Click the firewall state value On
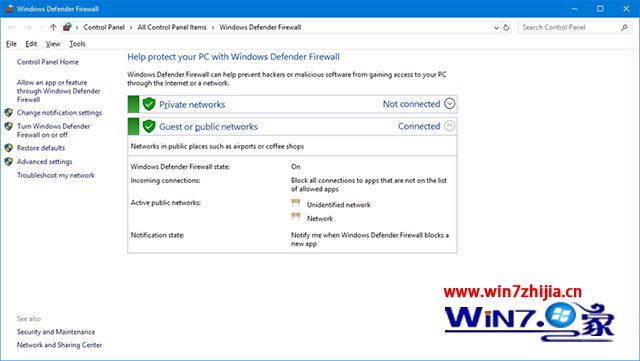Image resolution: width=640 pixels, height=361 pixels. pyautogui.click(x=296, y=167)
